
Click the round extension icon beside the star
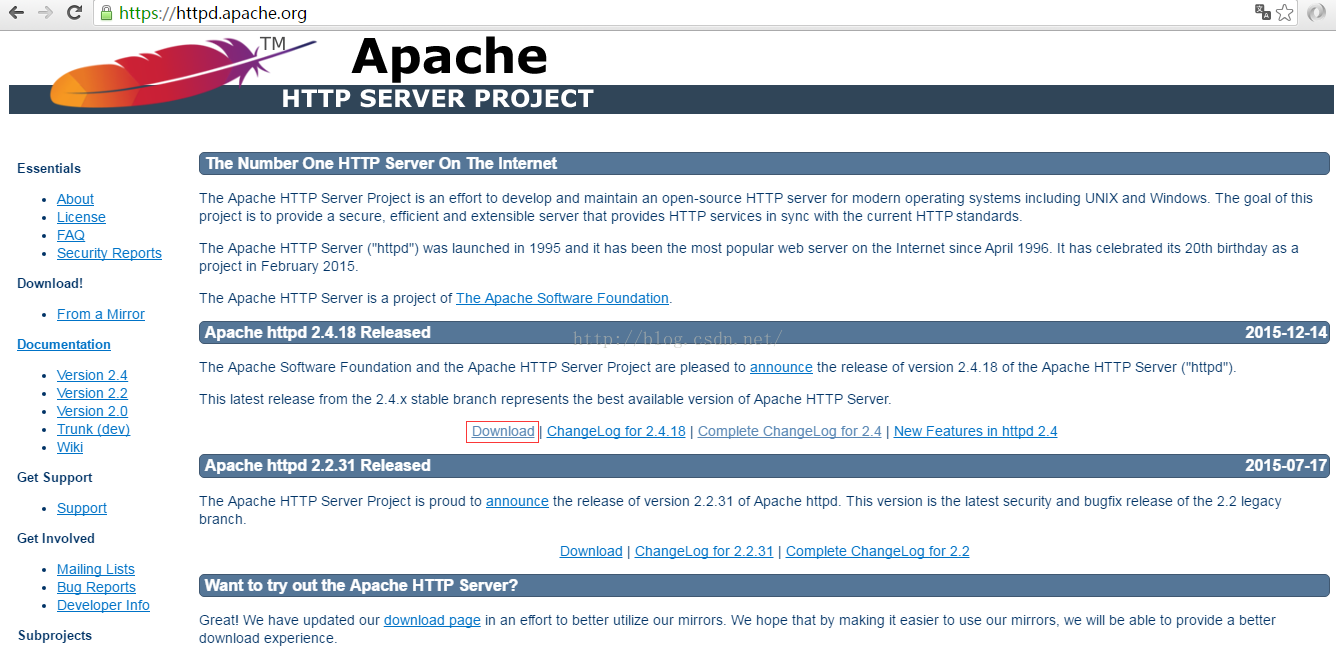[1317, 13]
